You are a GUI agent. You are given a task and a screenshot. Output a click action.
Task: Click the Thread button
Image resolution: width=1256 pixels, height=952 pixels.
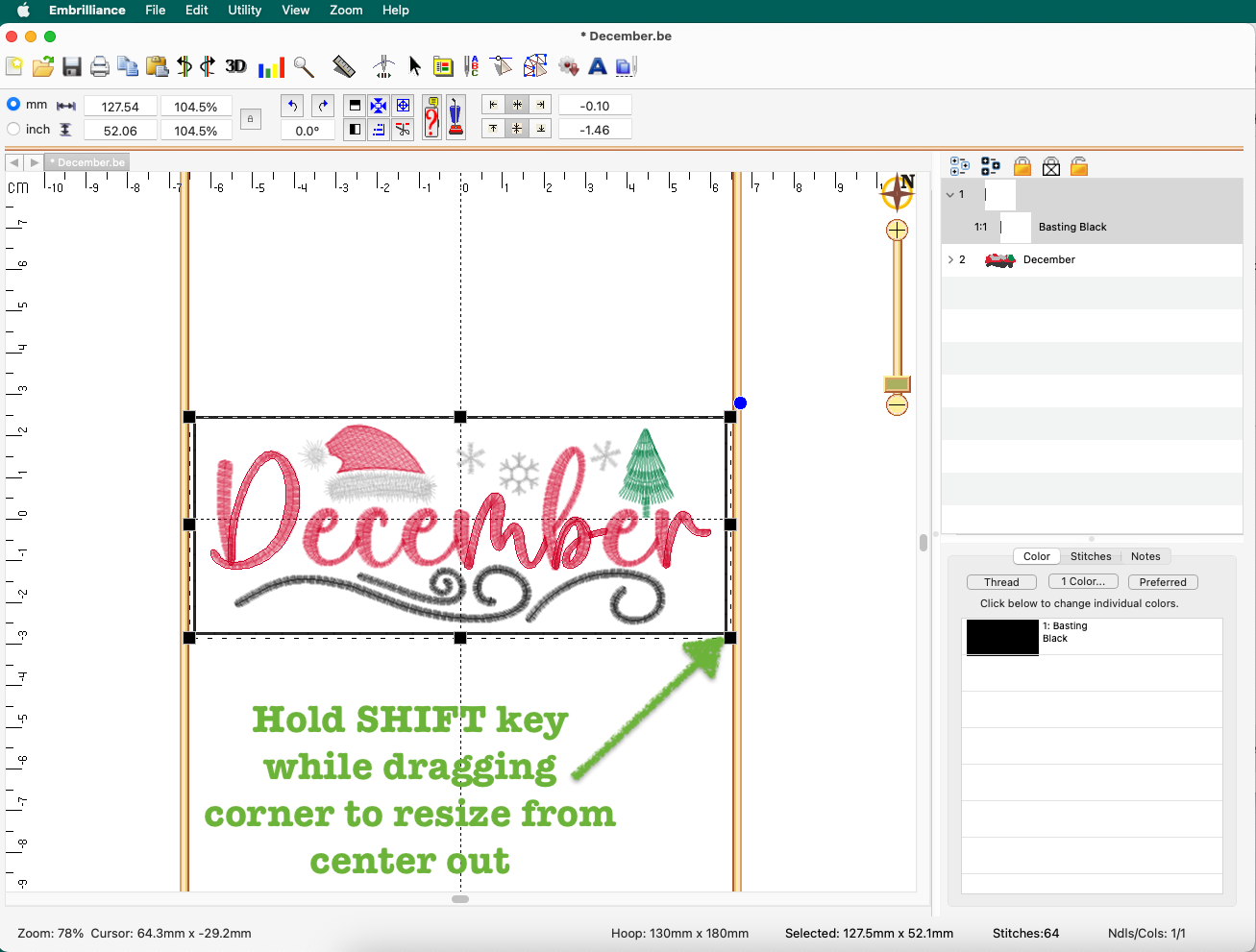pyautogui.click(x=1001, y=582)
